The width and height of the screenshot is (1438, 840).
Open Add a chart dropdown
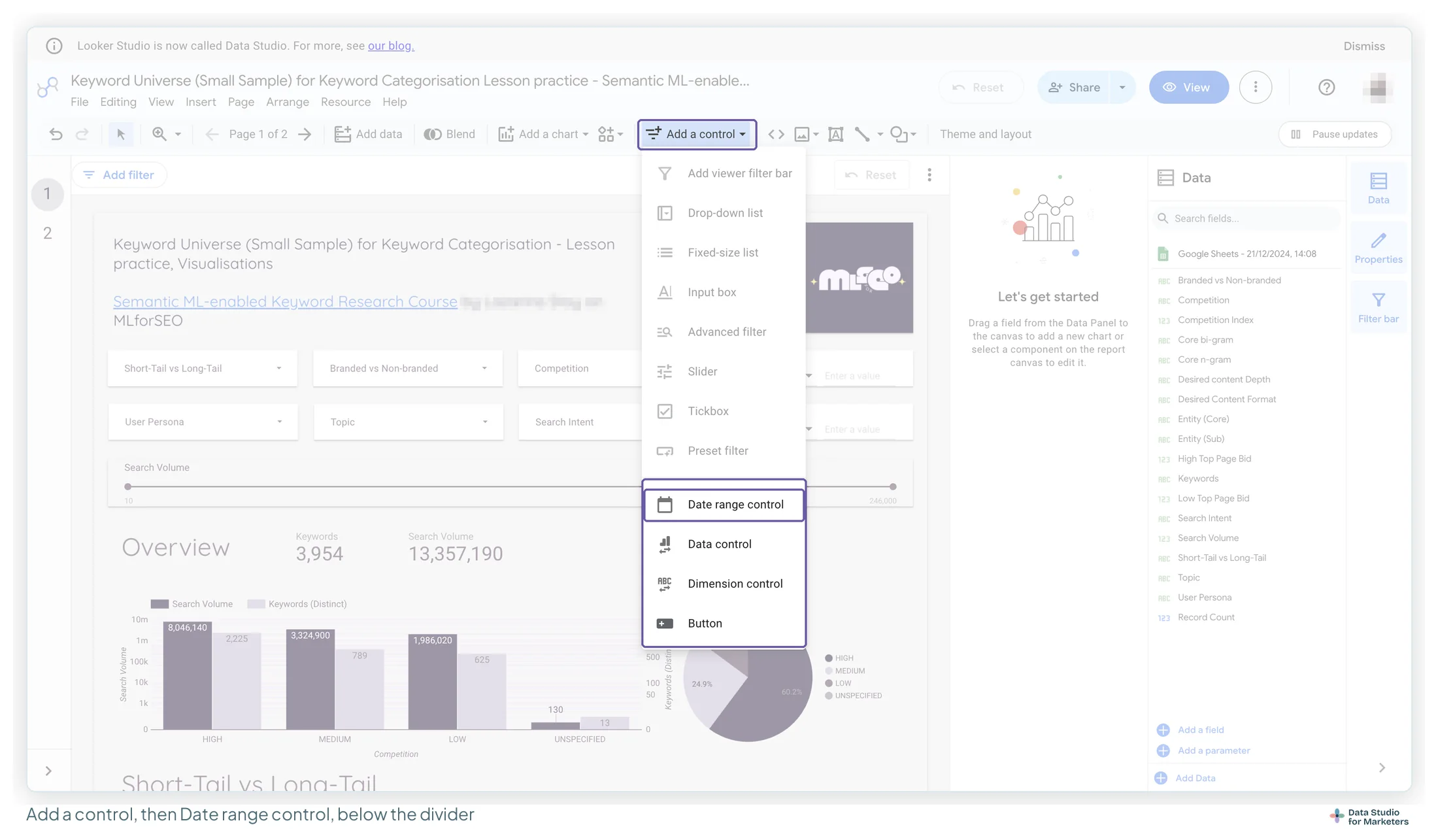[x=544, y=134]
